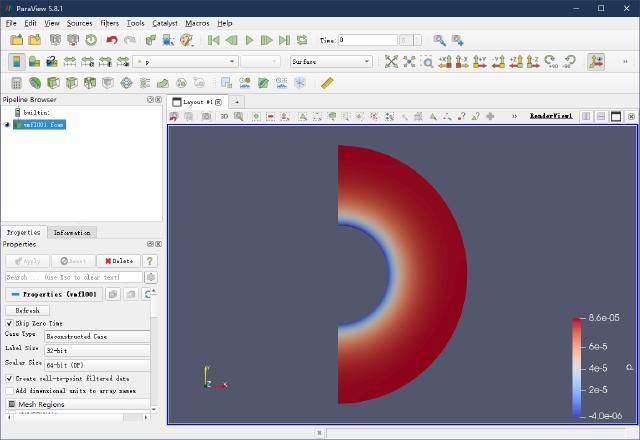
Task: Open the Surface representation dropdown
Action: coord(331,62)
